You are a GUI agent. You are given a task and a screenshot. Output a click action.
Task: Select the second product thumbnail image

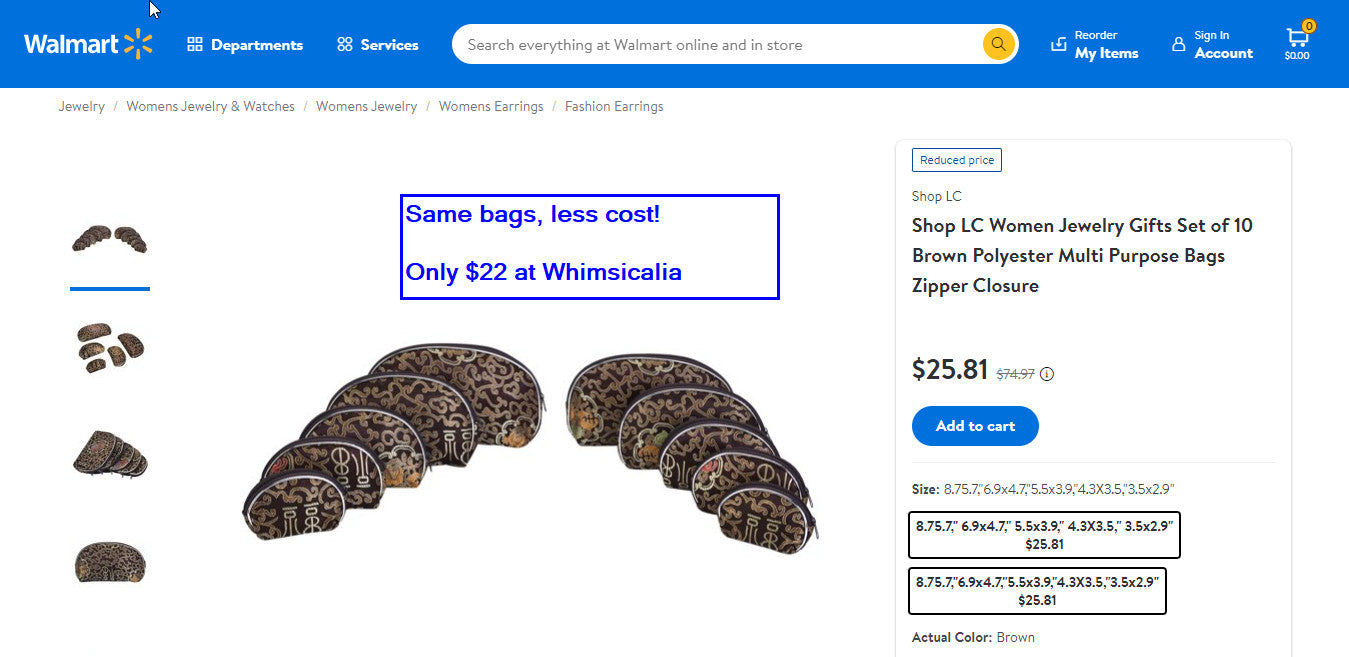pos(110,347)
